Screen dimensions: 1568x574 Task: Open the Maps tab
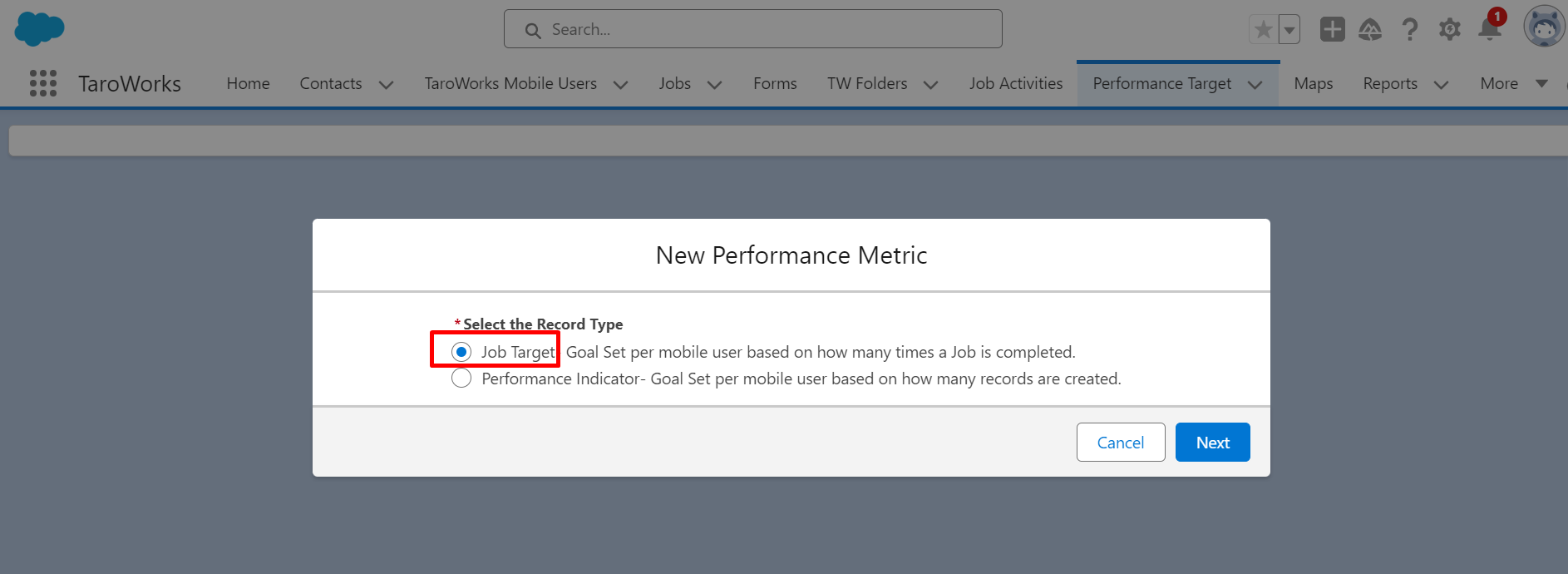(1314, 83)
